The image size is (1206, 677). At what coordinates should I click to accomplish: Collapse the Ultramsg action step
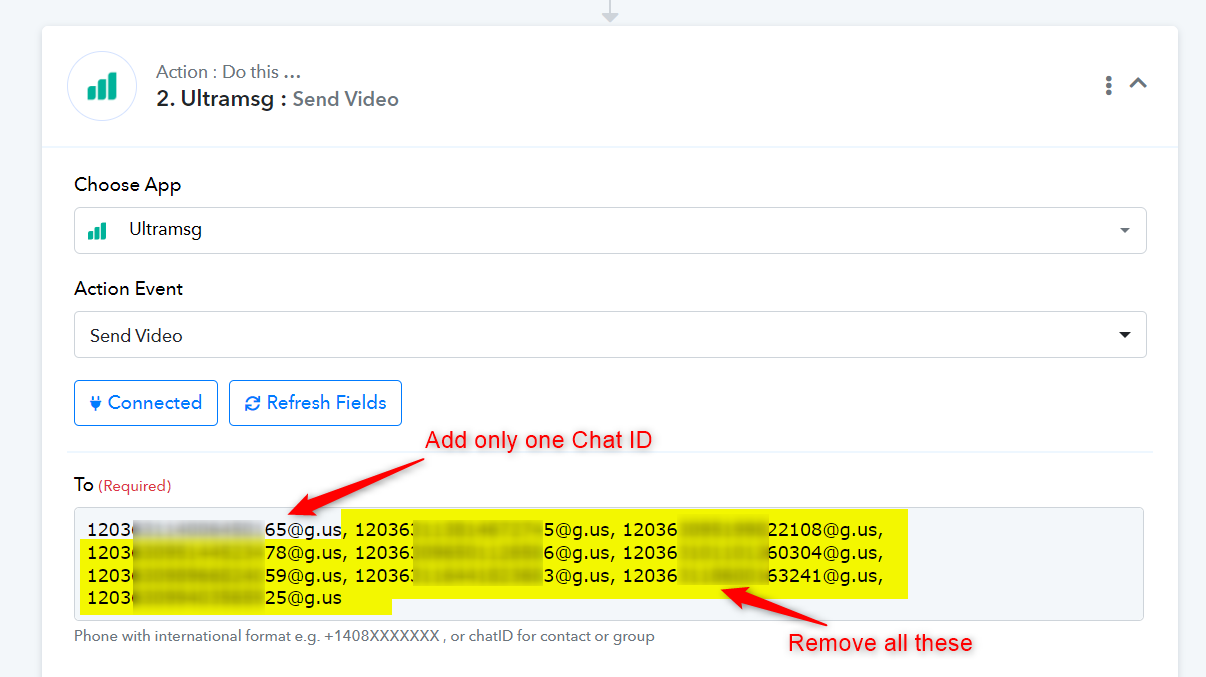[1138, 84]
